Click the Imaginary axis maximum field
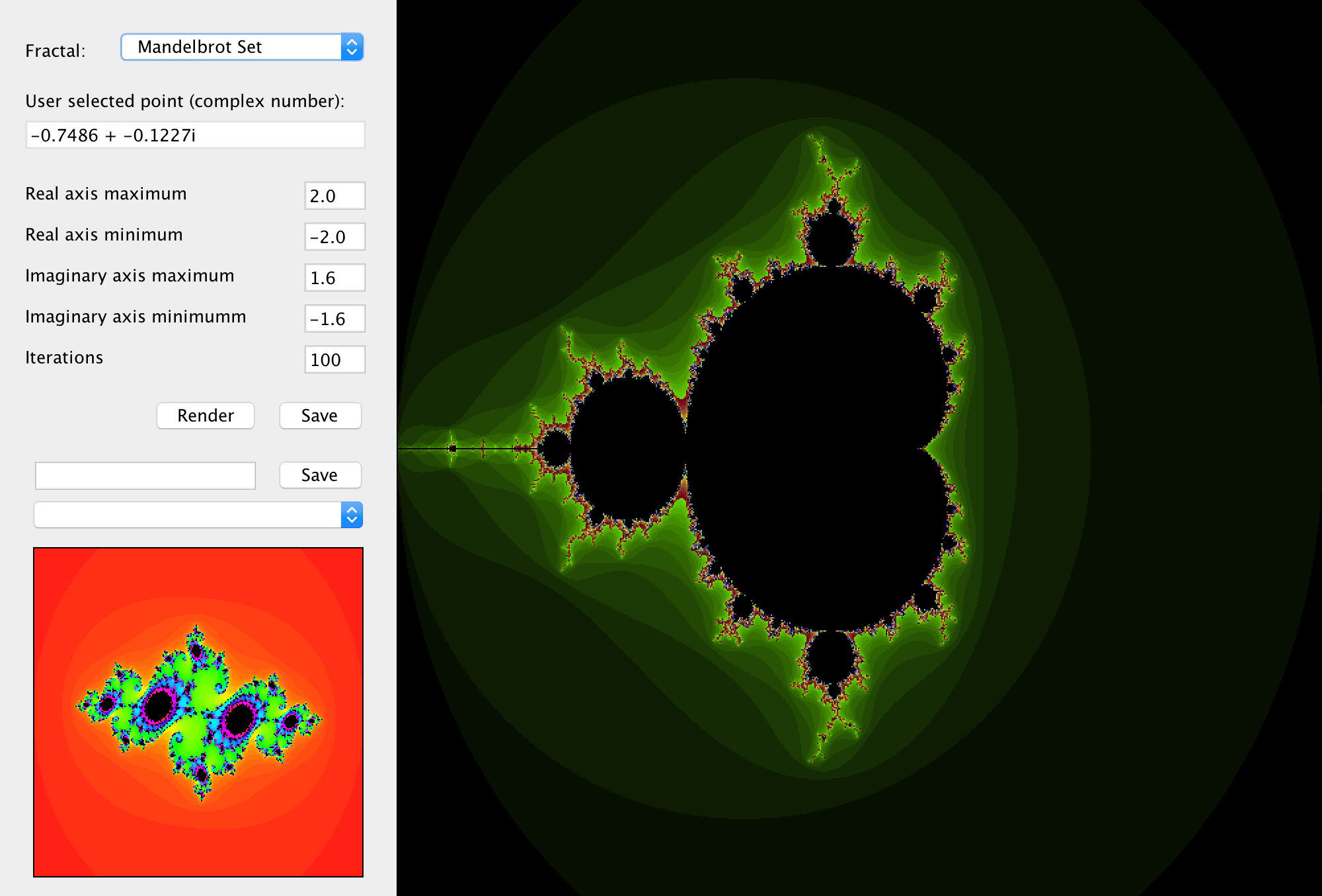The width and height of the screenshot is (1322, 896). point(334,278)
